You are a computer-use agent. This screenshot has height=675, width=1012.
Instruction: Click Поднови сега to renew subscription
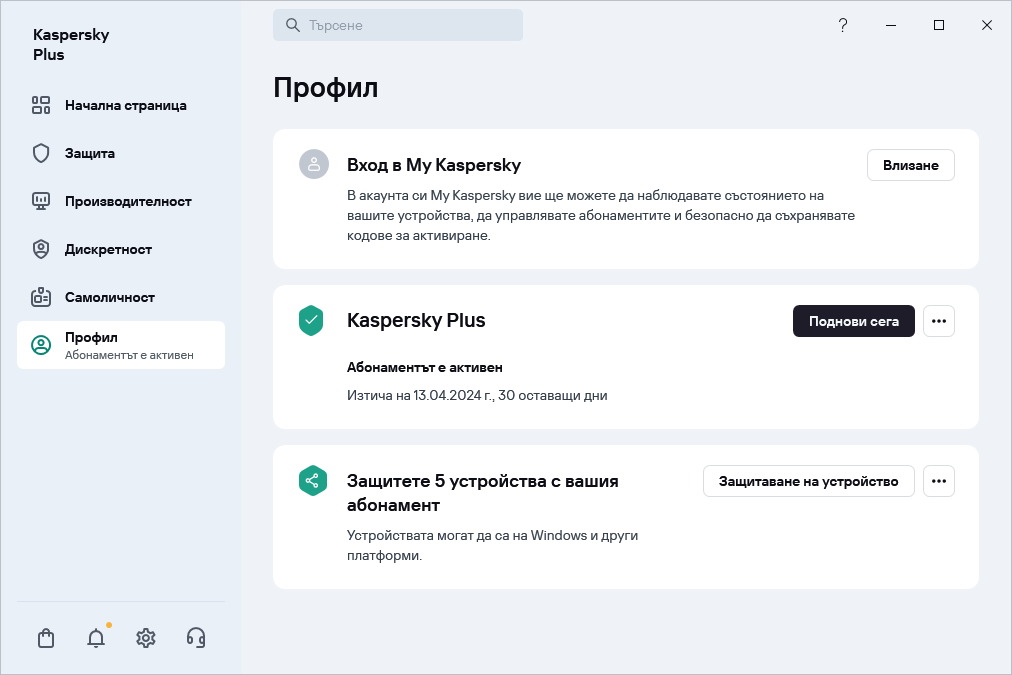pos(853,321)
